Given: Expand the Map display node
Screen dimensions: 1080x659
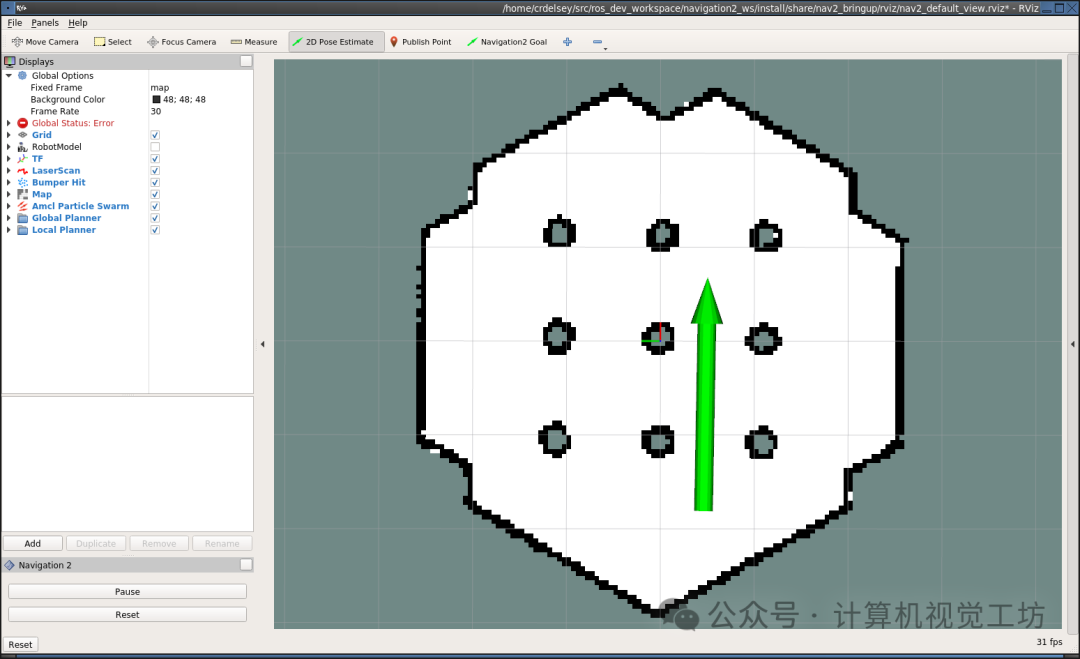Looking at the screenshot, I should (8, 194).
